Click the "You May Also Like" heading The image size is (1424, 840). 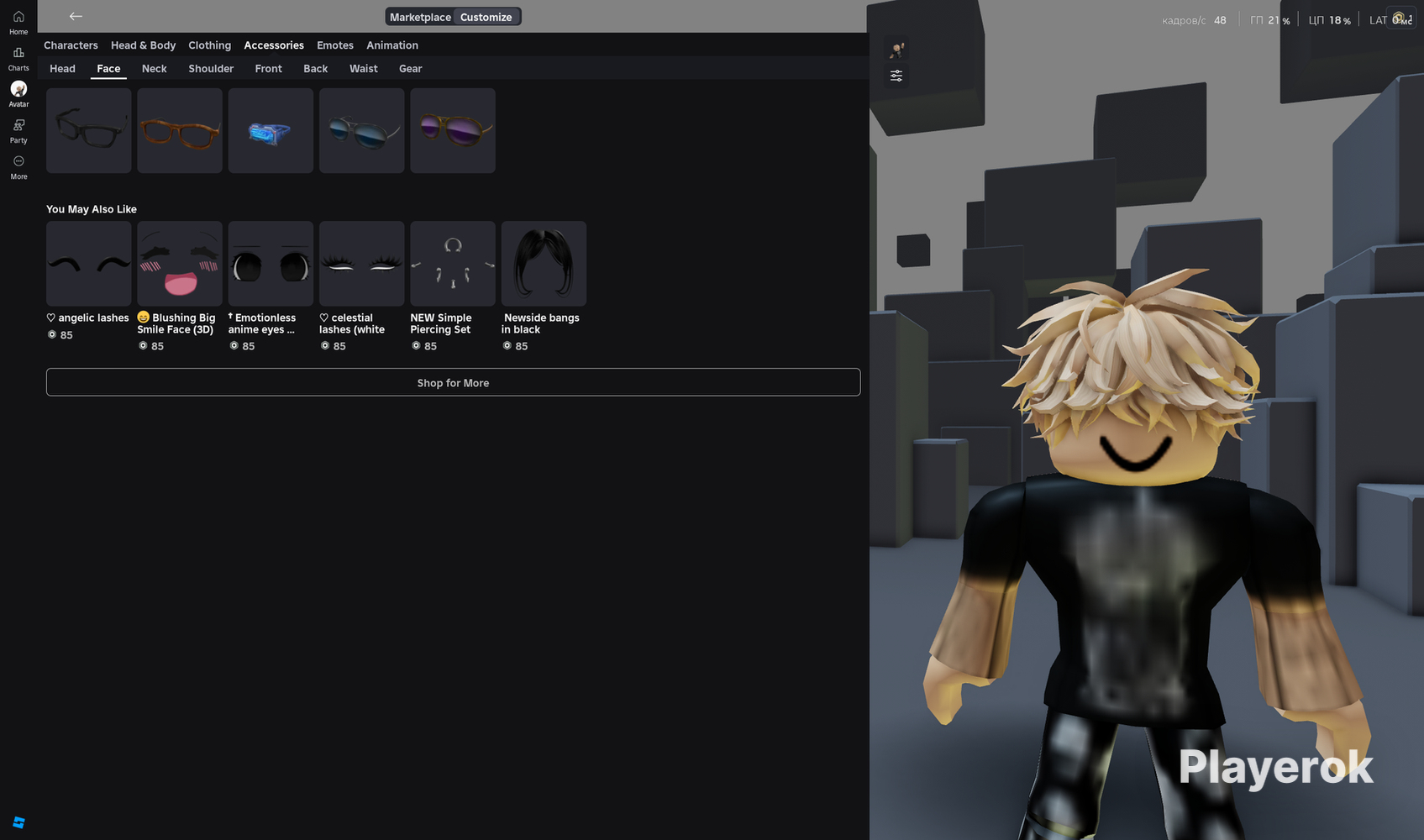coord(92,209)
